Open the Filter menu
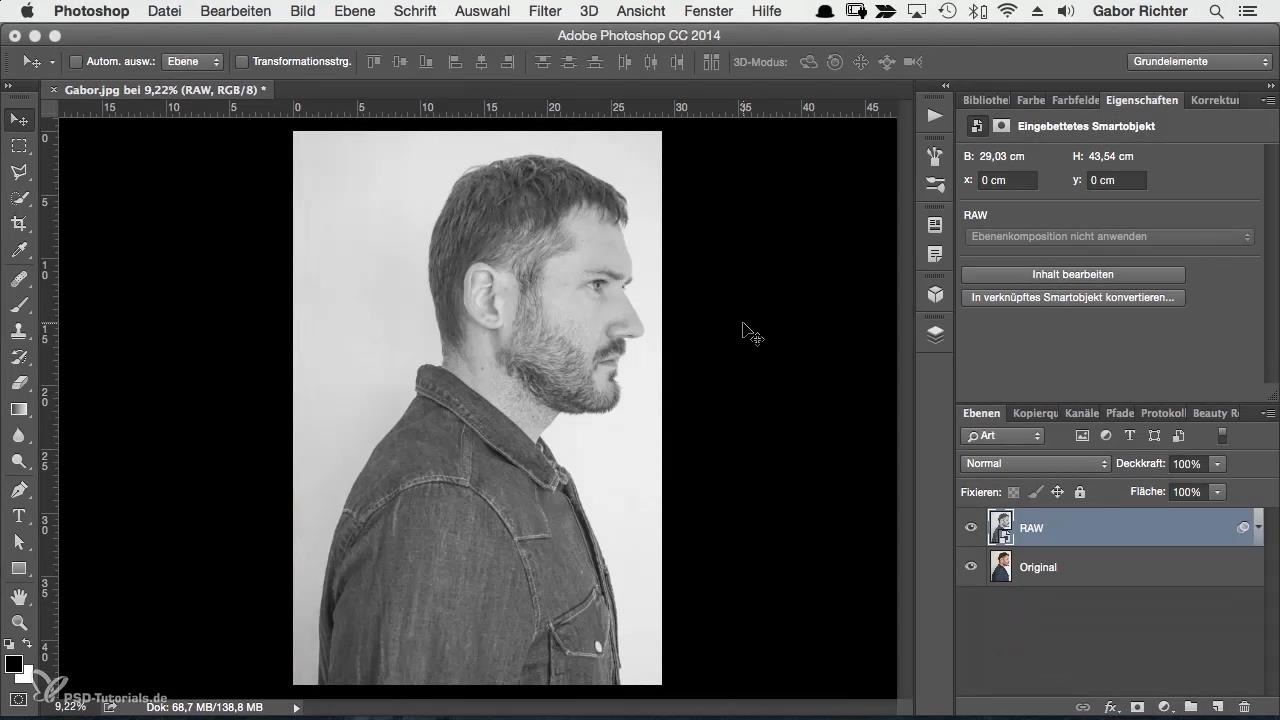 (545, 11)
